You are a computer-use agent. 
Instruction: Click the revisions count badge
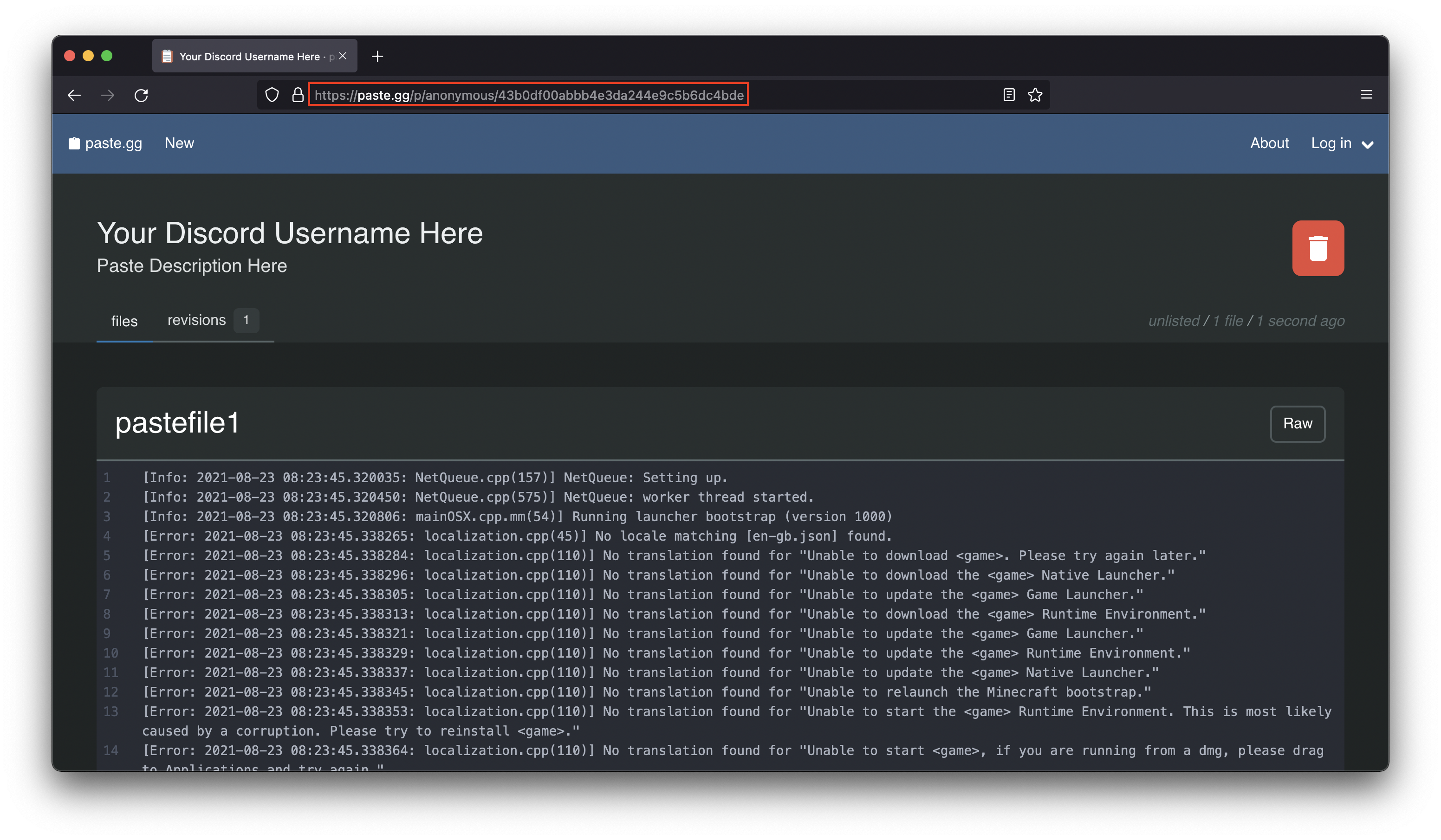click(246, 320)
